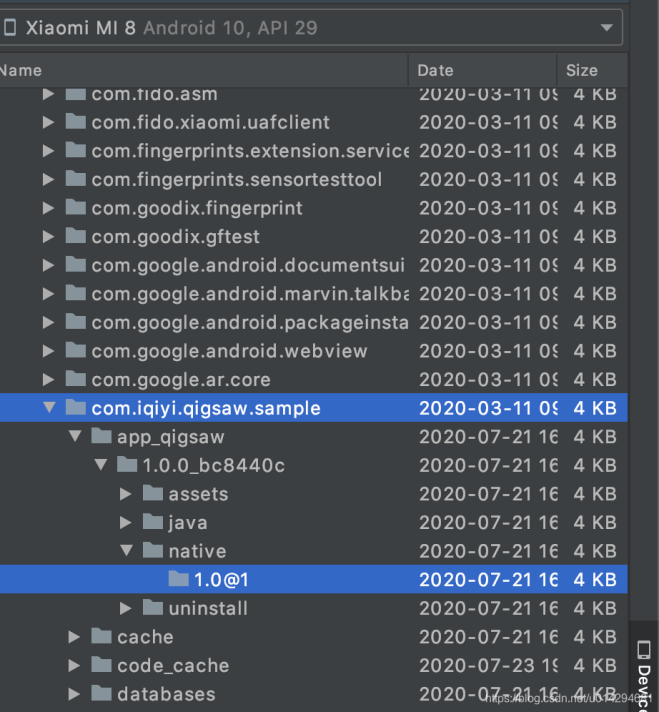659x712 pixels.
Task: Expand the java folder
Action: (x=125, y=523)
